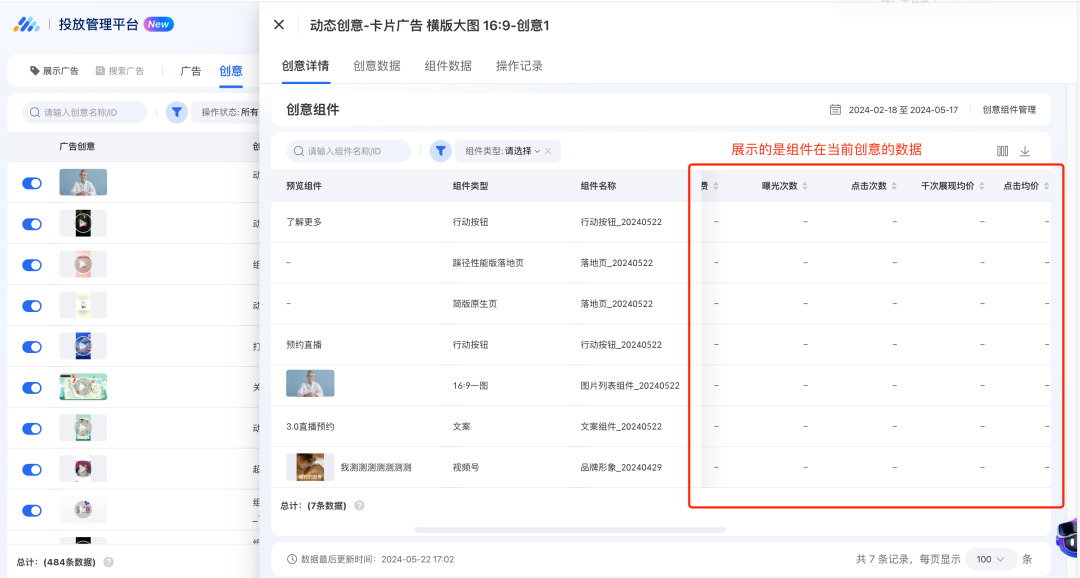
Task: Clear the 组件类型 filter using its X icon
Action: click(x=548, y=151)
